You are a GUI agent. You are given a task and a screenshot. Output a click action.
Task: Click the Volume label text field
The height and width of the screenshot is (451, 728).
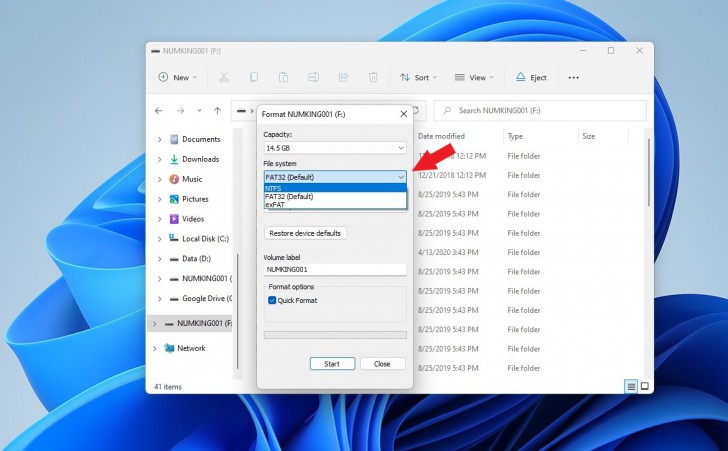(335, 269)
